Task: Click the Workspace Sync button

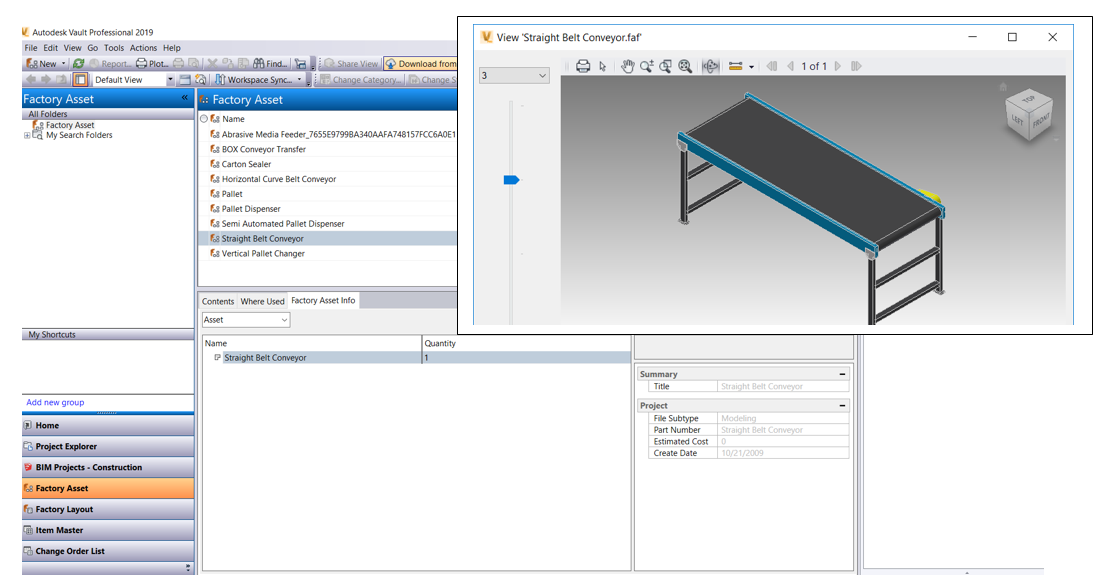Action: coord(254,79)
